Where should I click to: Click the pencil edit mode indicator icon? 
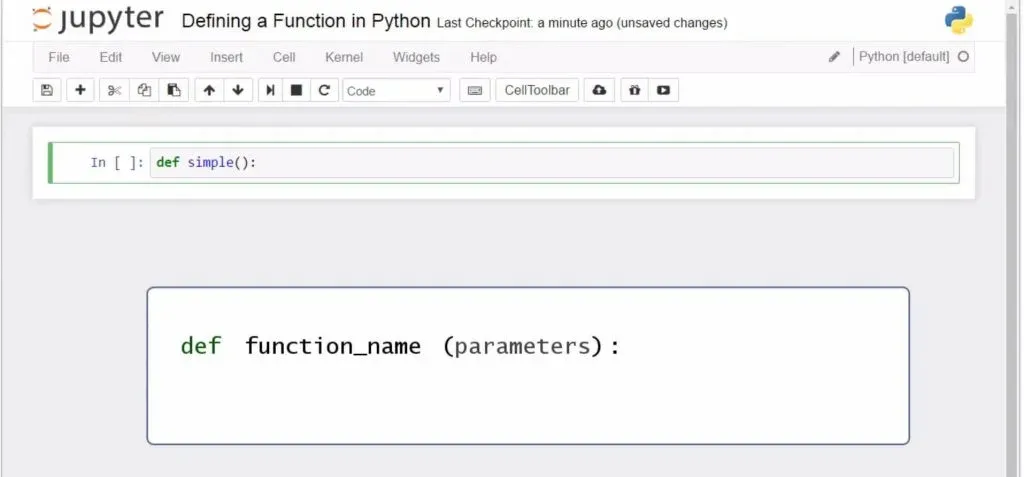tap(834, 57)
